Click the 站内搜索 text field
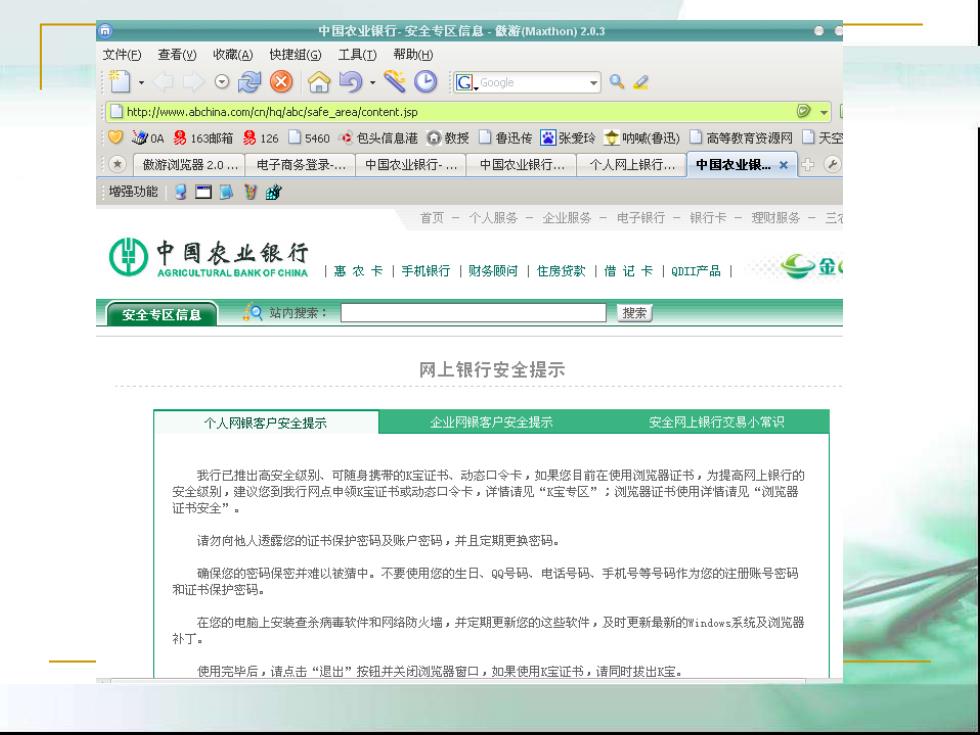The width and height of the screenshot is (980, 735). pyautogui.click(x=473, y=312)
